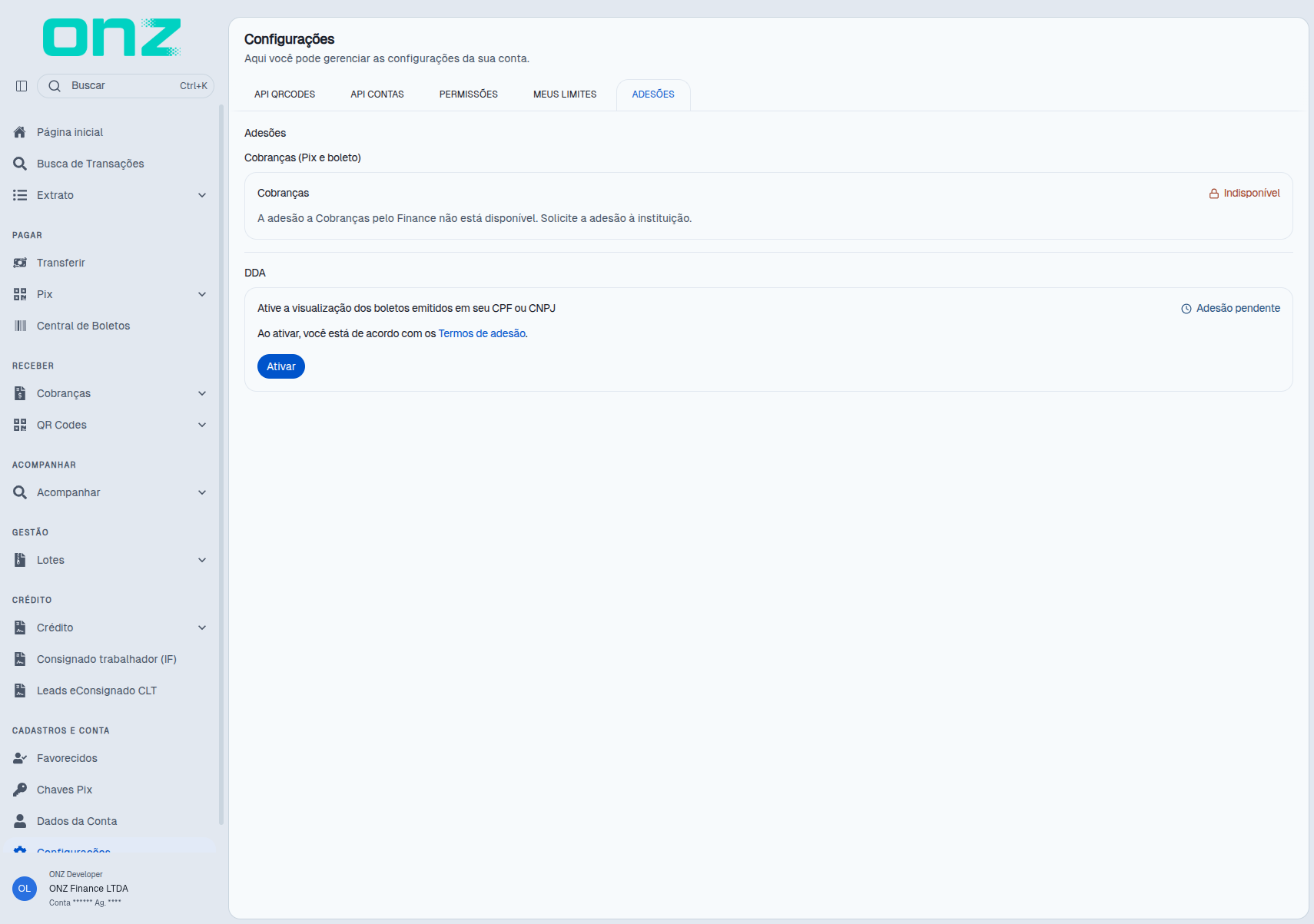The width and height of the screenshot is (1314, 924).
Task: Select the ADESÕES tab
Action: 653,94
